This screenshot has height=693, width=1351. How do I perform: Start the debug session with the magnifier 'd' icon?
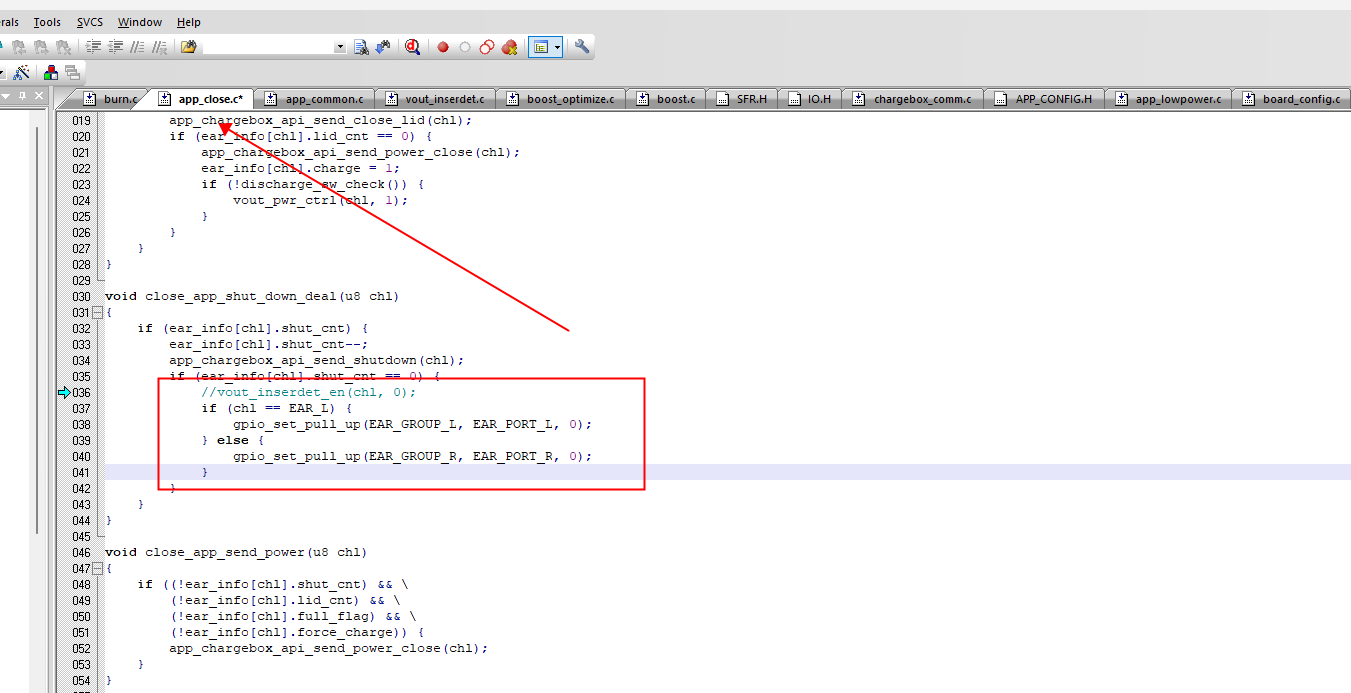412,46
